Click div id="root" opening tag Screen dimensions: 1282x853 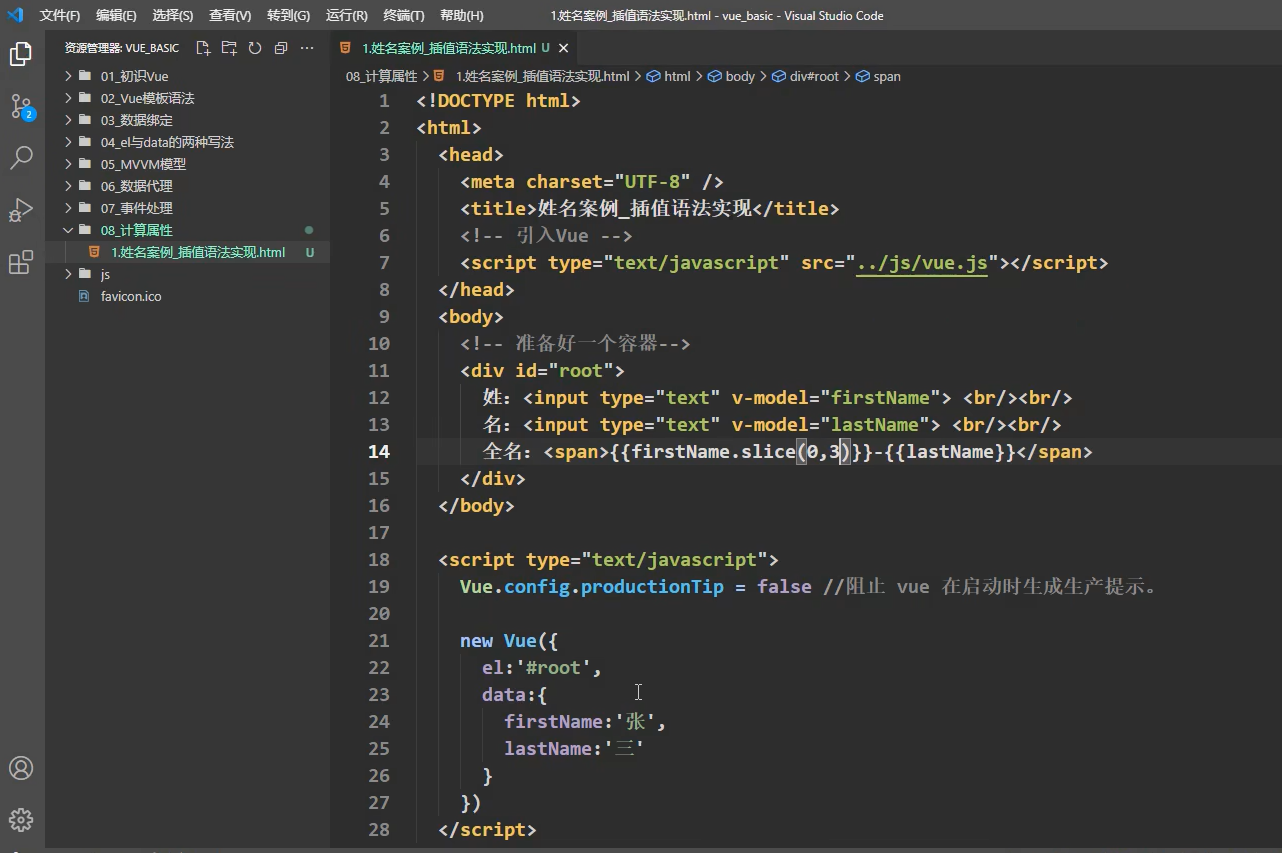tap(542, 371)
